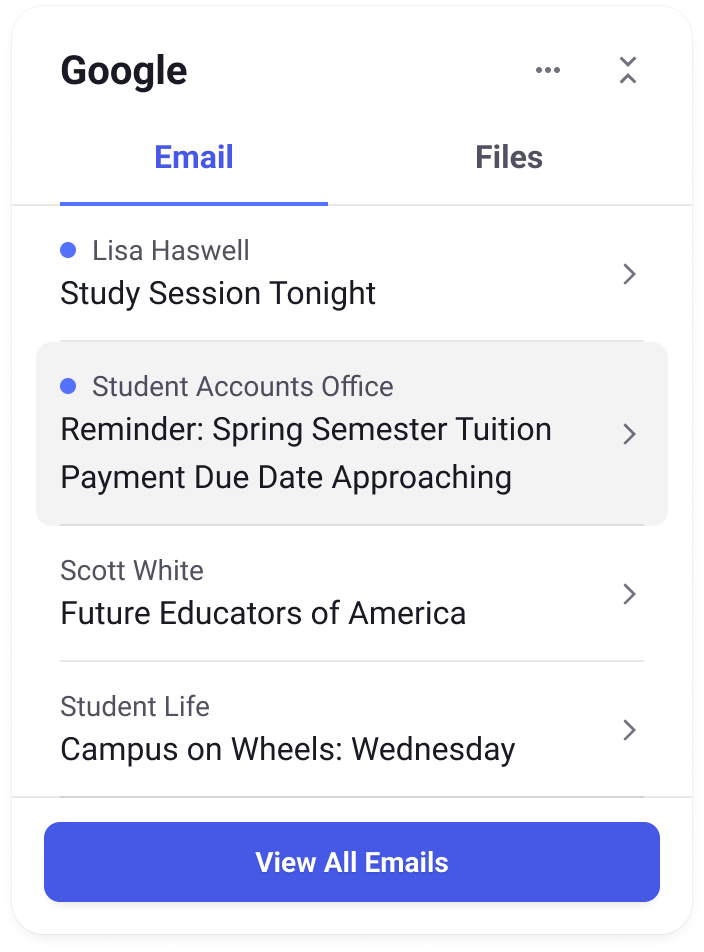Image resolution: width=704 pixels, height=952 pixels.
Task: Expand the Future Educators of America chevron
Action: coord(629,594)
